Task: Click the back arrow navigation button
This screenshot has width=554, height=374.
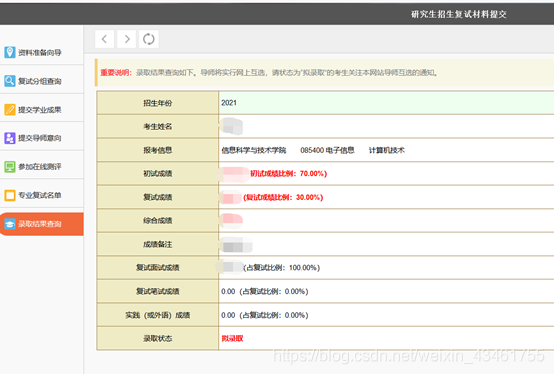Action: pos(104,39)
